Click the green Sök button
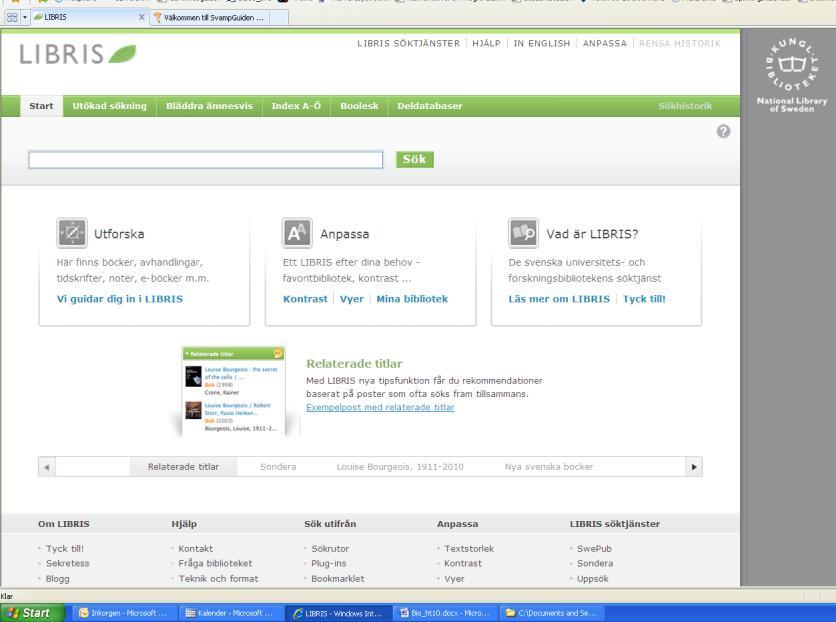The height and width of the screenshot is (622, 836). (415, 159)
